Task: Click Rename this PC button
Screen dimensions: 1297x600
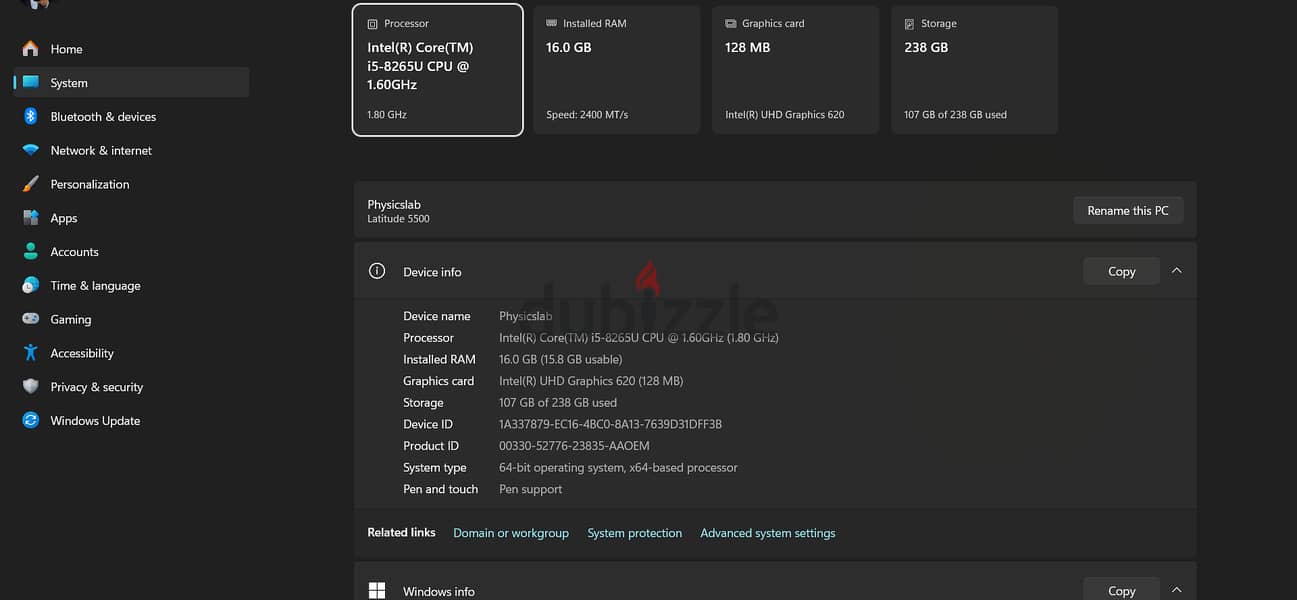Action: click(1128, 210)
